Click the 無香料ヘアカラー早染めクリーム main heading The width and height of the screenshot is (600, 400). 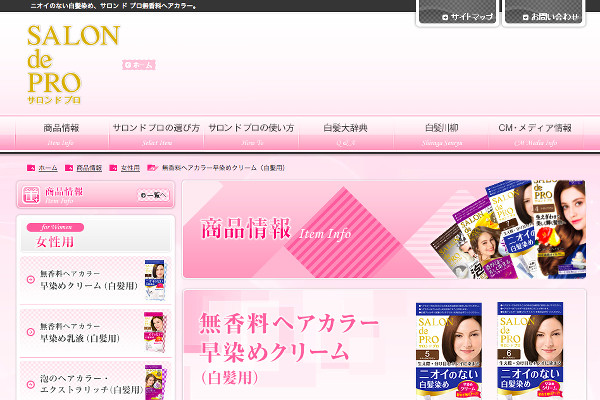coord(289,338)
